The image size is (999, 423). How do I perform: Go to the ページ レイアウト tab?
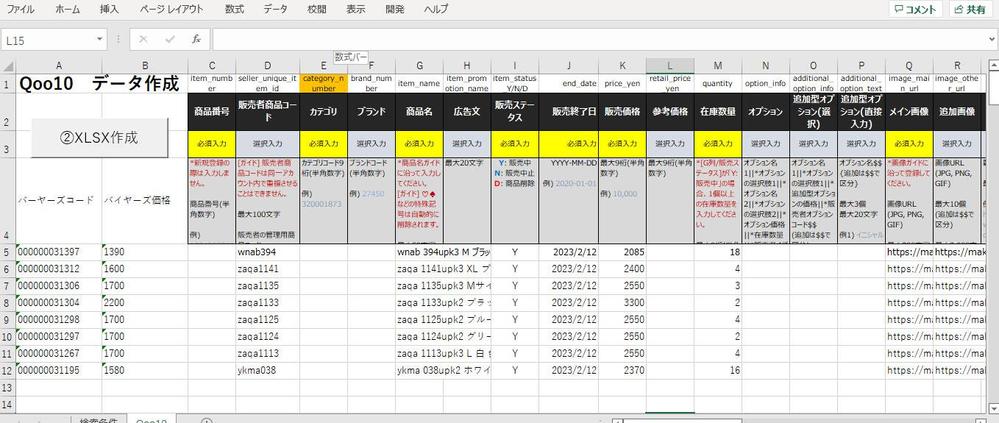coord(171,10)
